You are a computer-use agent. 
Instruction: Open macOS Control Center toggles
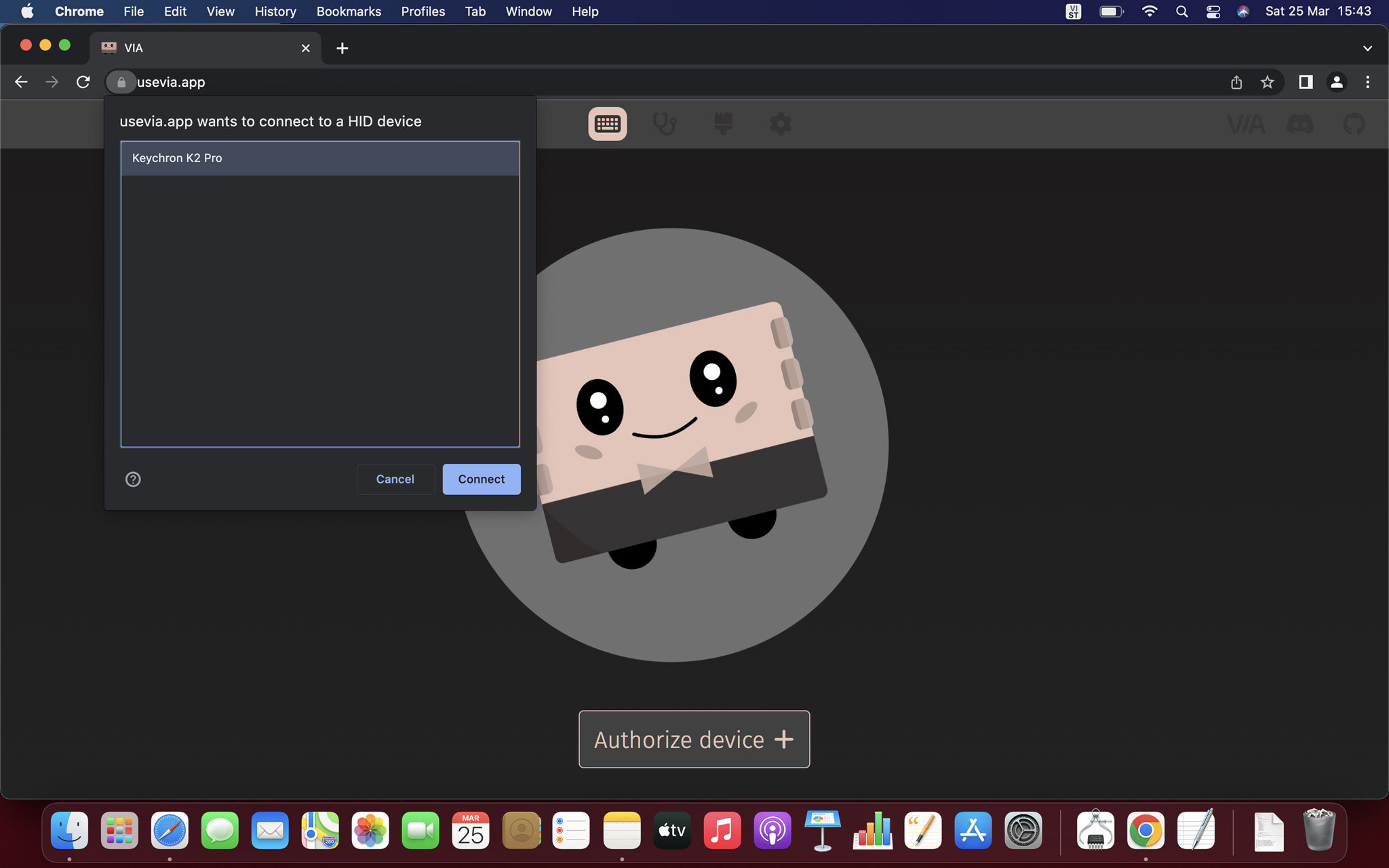coord(1213,12)
